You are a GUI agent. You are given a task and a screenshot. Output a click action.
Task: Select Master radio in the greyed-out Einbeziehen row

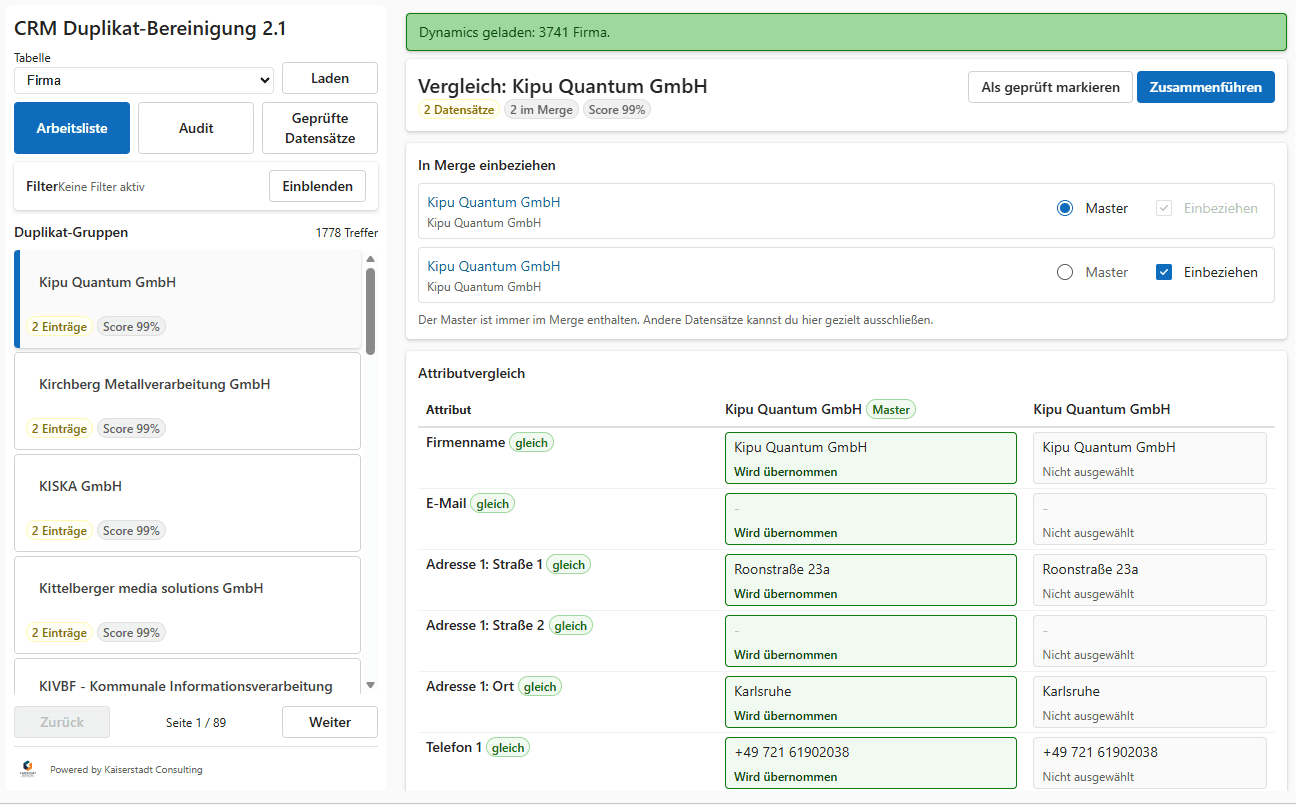[1065, 208]
